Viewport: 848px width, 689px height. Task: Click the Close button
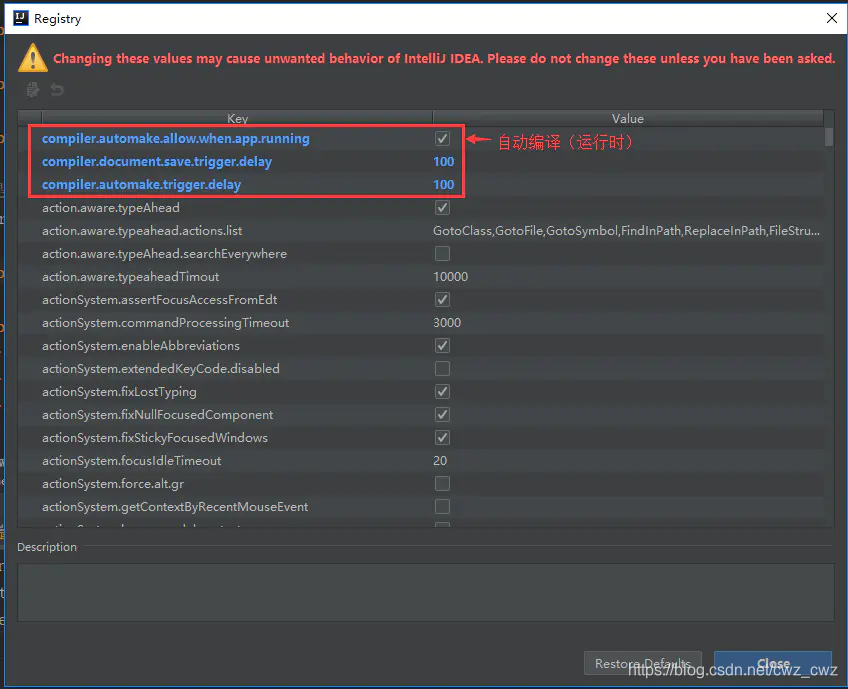coord(773,663)
